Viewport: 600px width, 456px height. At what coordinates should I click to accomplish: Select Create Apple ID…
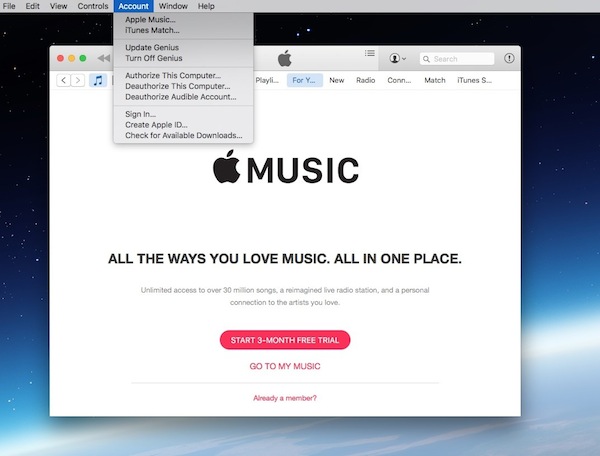click(x=184, y=125)
